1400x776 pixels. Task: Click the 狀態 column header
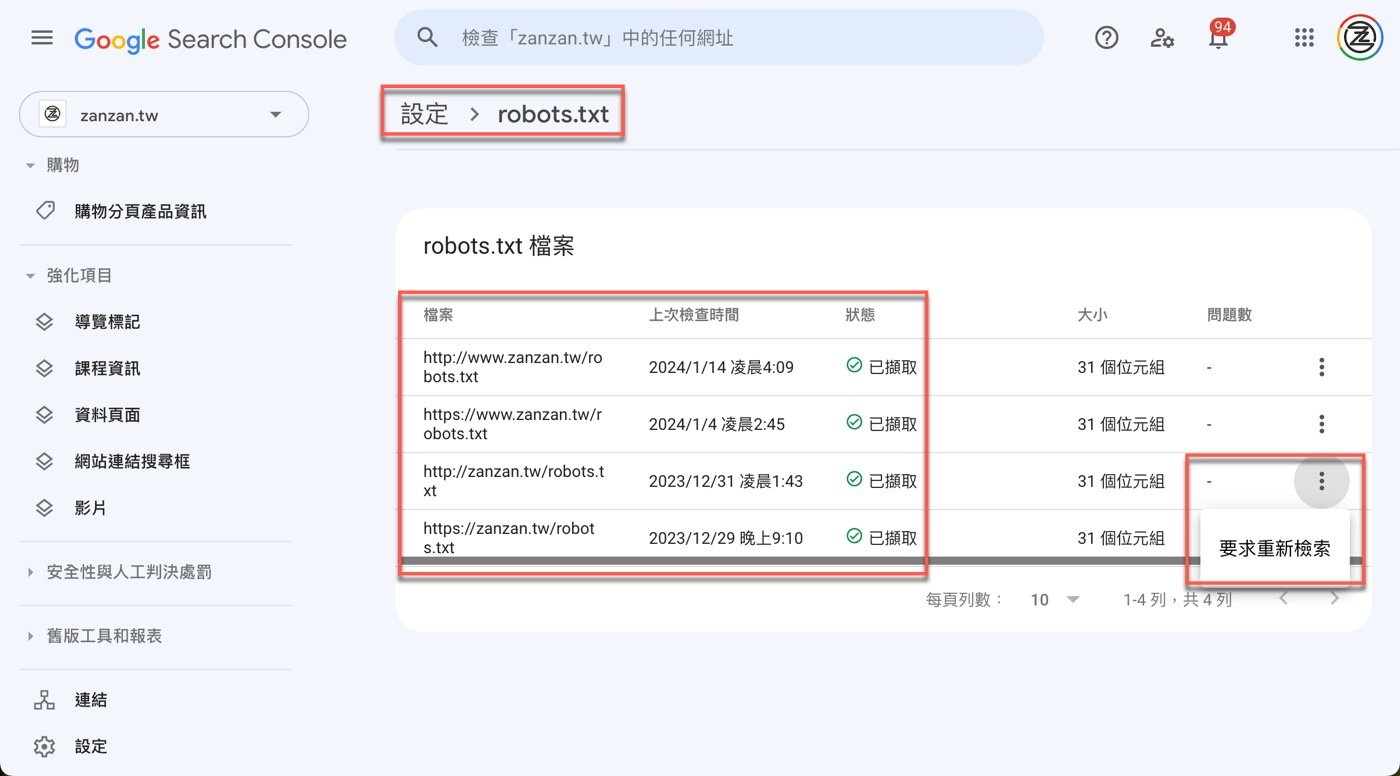(860, 314)
